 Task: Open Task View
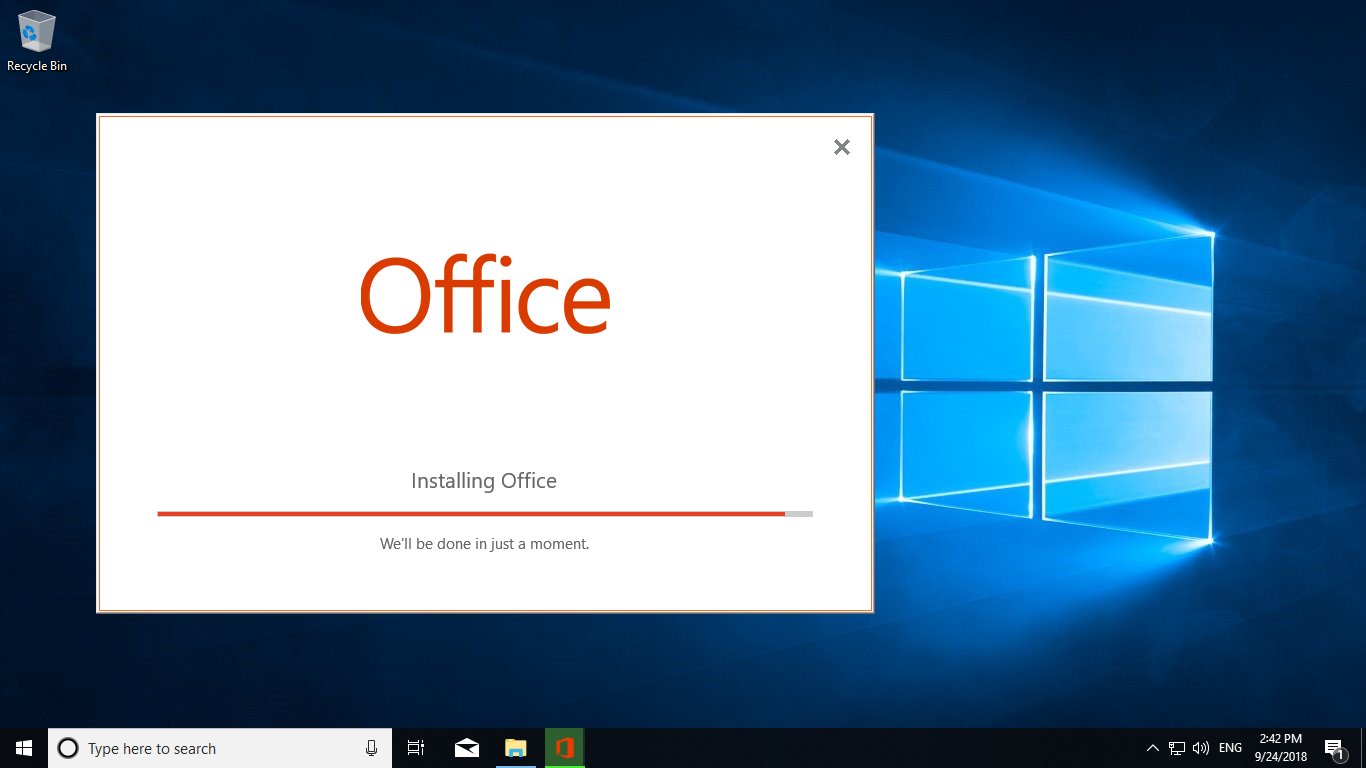416,747
